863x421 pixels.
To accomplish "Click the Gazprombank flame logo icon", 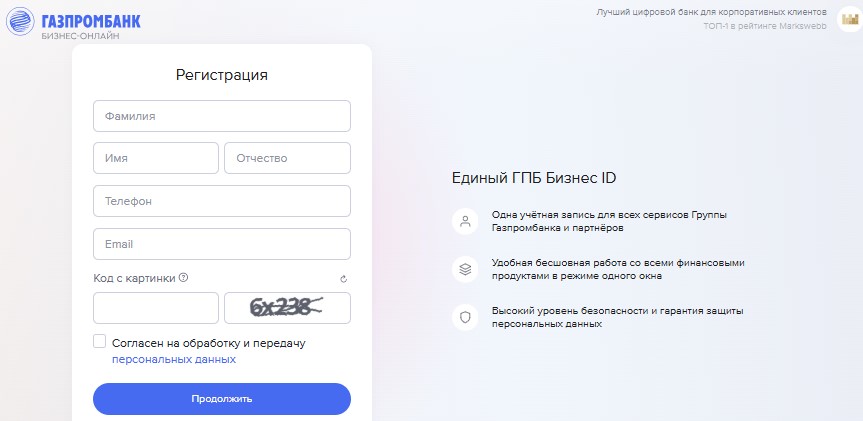I will click(x=19, y=22).
